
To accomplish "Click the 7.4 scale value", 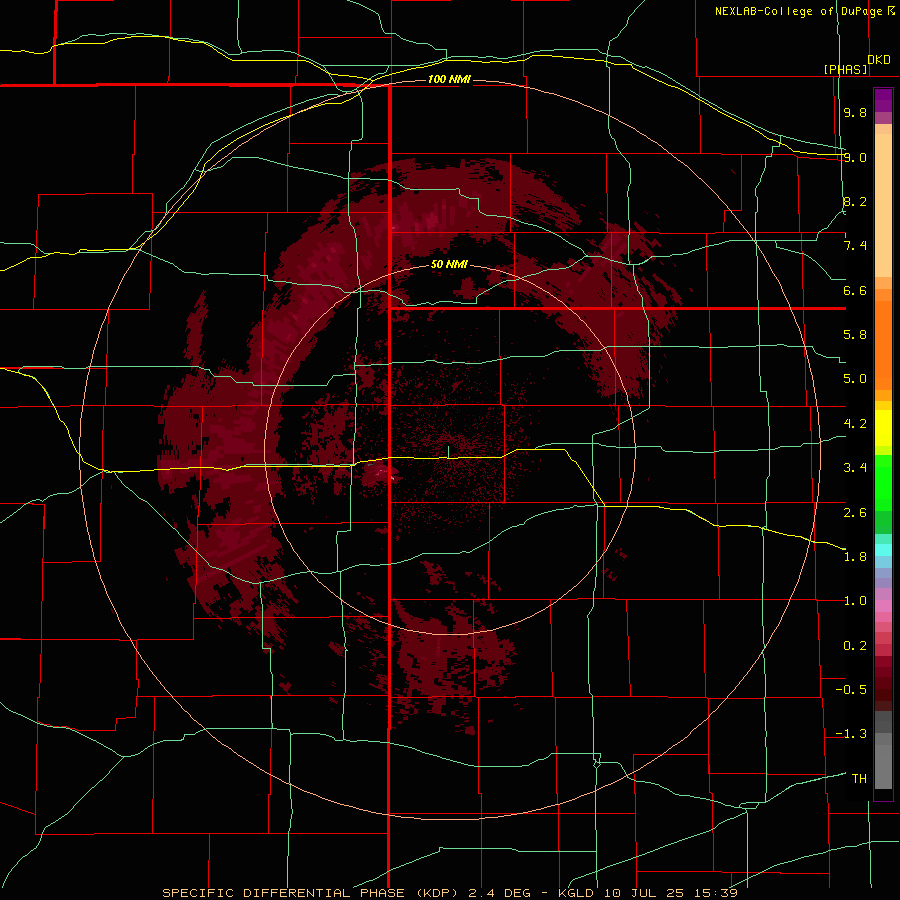I will (855, 246).
